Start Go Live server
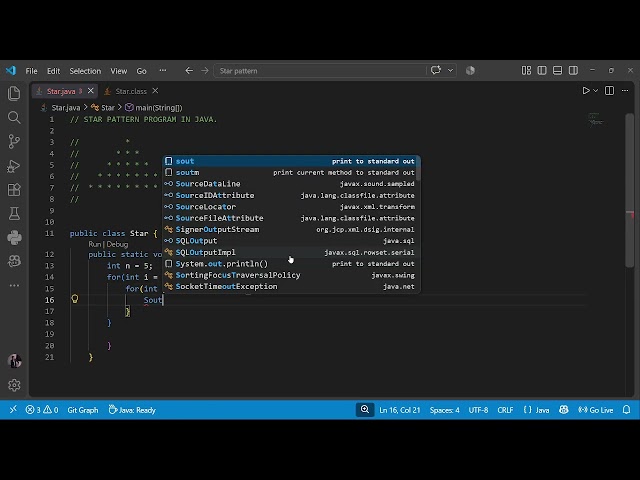 click(596, 410)
